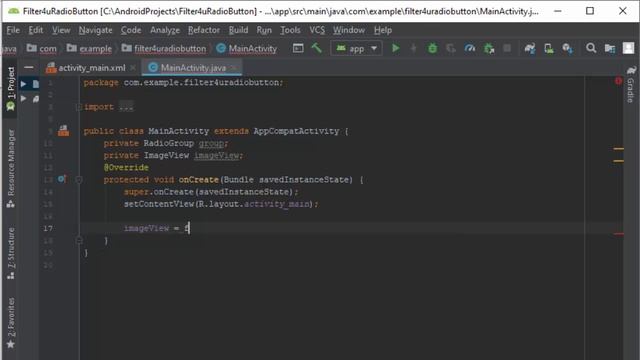Click the Search Everywhere magnifier
640x360 pixels.
coord(591,48)
